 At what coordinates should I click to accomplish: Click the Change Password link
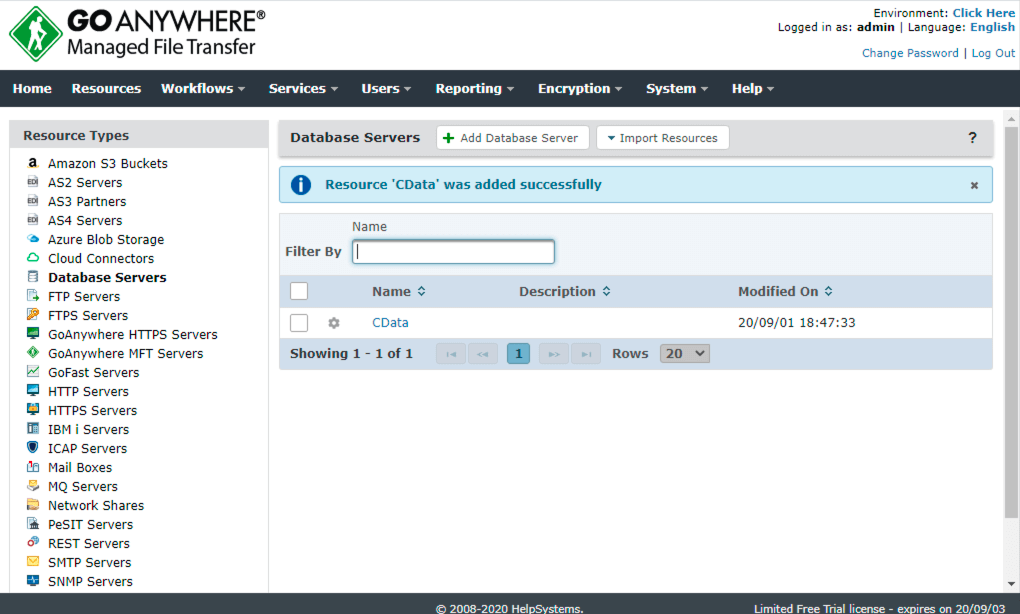point(910,53)
